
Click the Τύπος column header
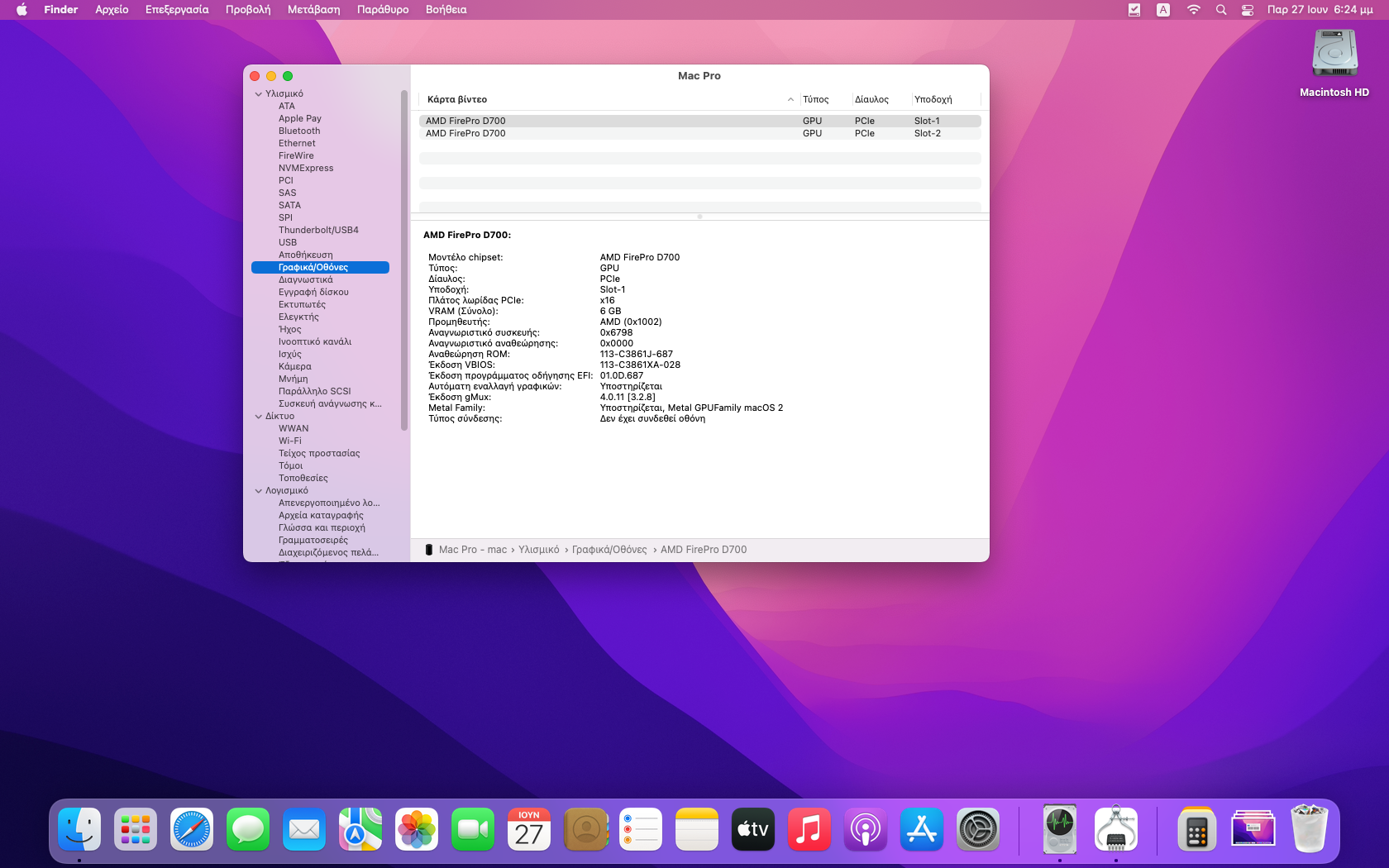pos(816,99)
